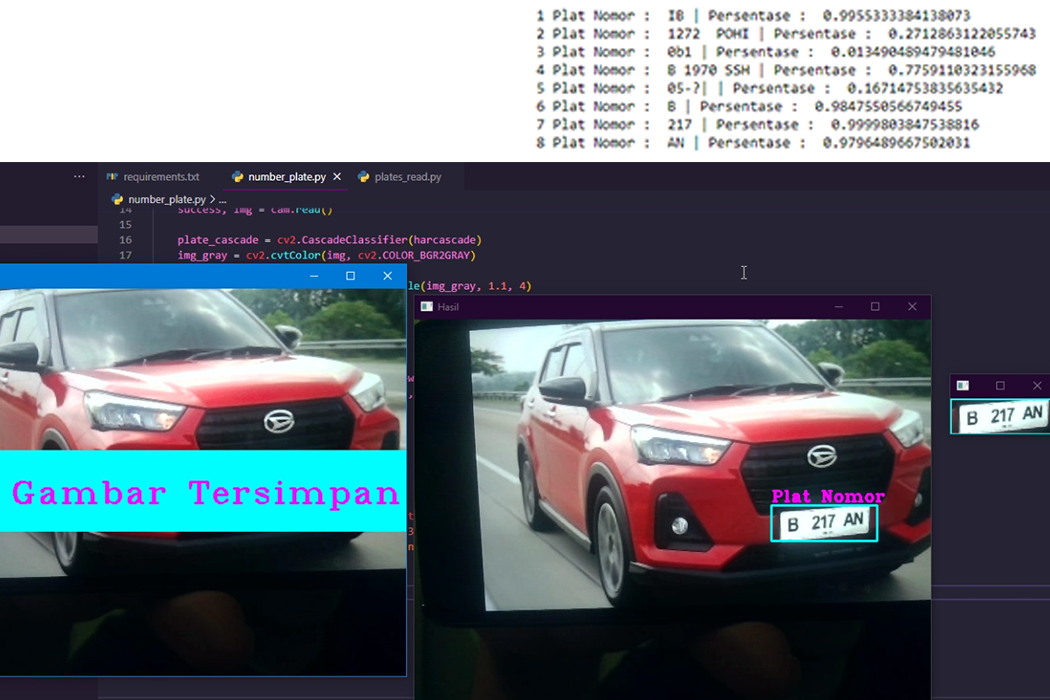The height and width of the screenshot is (700, 1050).
Task: Expand the breadcrumb ellipsis after number_plate.py
Action: coord(223,199)
